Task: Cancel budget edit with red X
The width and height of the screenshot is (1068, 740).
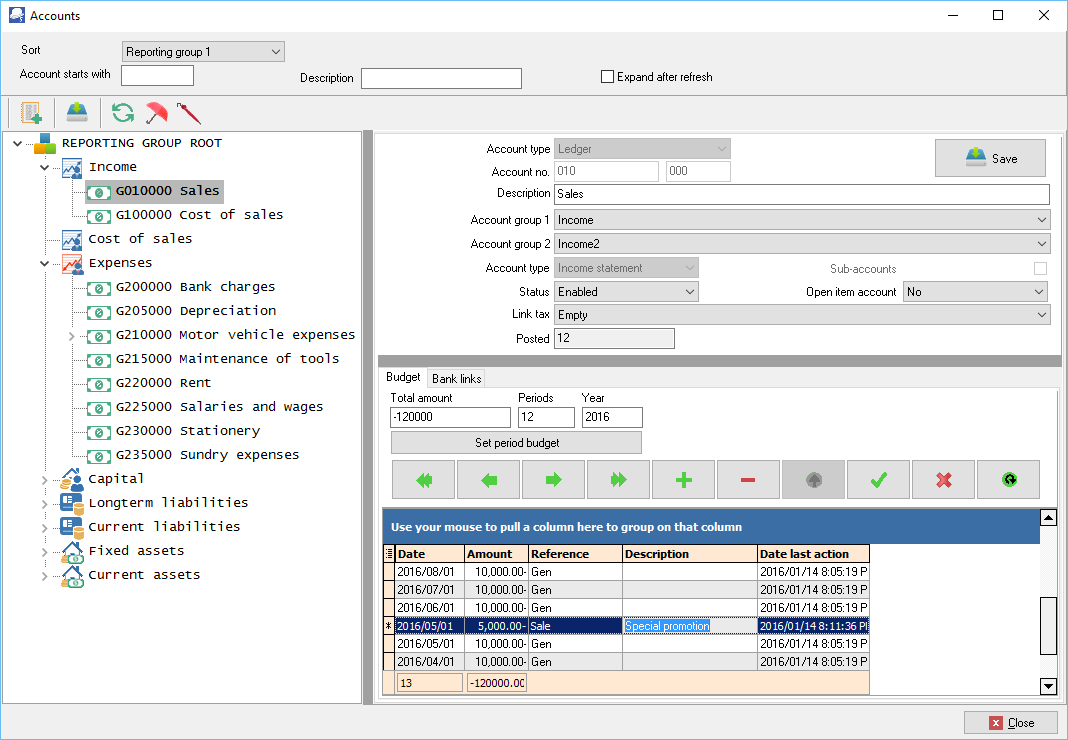Action: coord(943,480)
